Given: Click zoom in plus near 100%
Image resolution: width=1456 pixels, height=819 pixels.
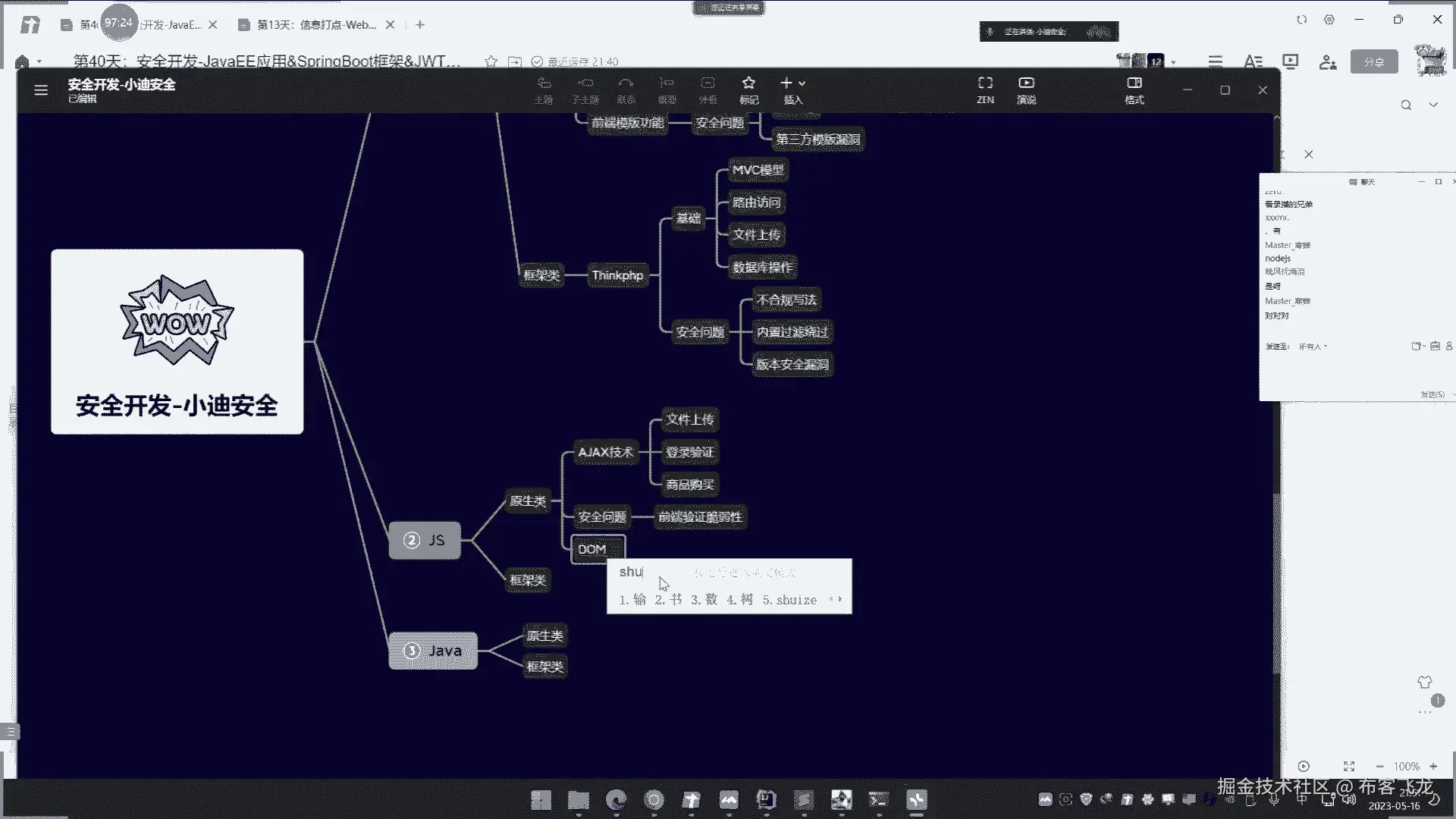Looking at the screenshot, I should (x=1433, y=767).
